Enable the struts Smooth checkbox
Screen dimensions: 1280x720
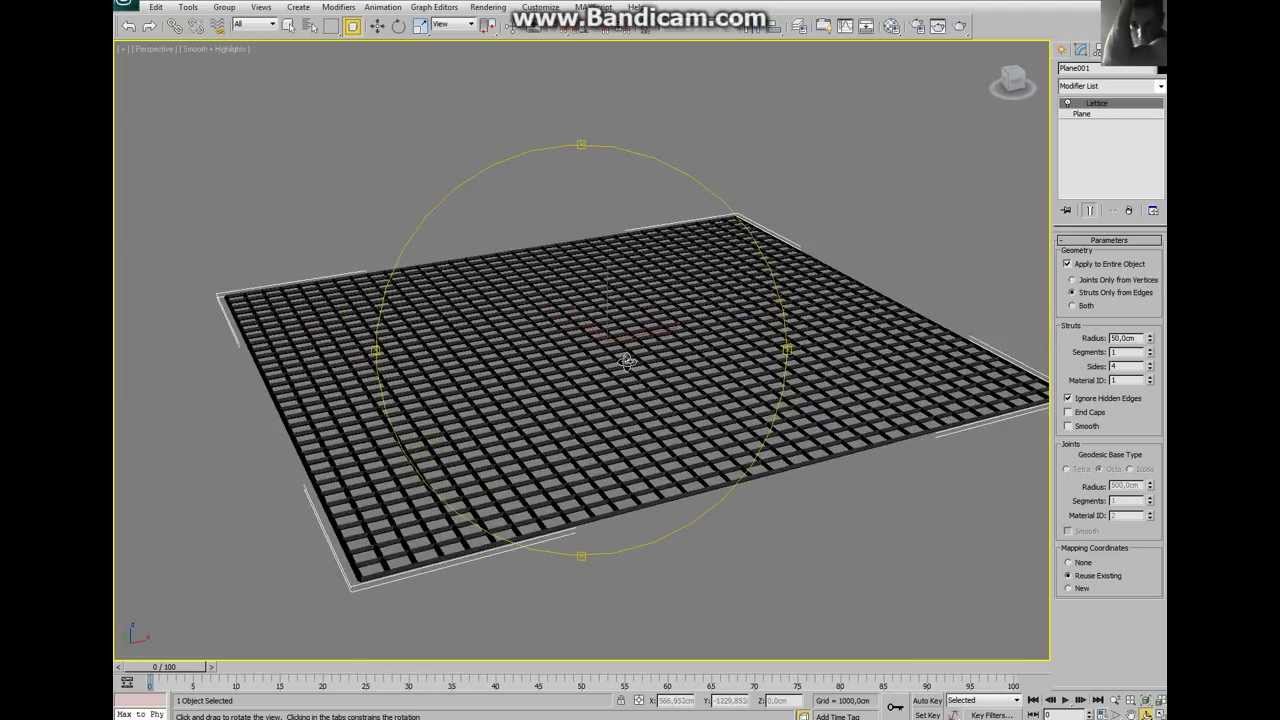[x=1068, y=426]
